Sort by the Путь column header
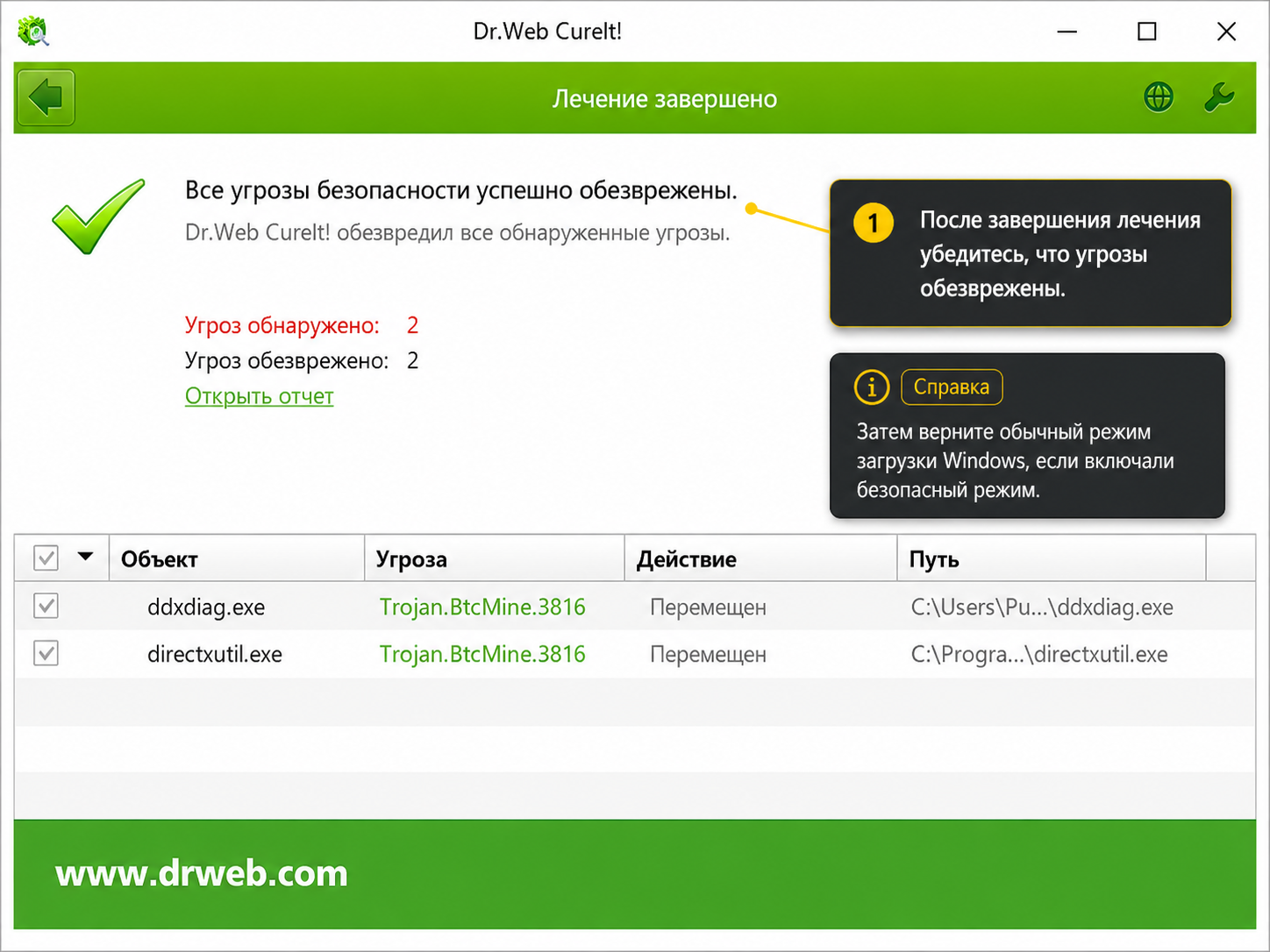This screenshot has height=952, width=1270. (x=1052, y=558)
